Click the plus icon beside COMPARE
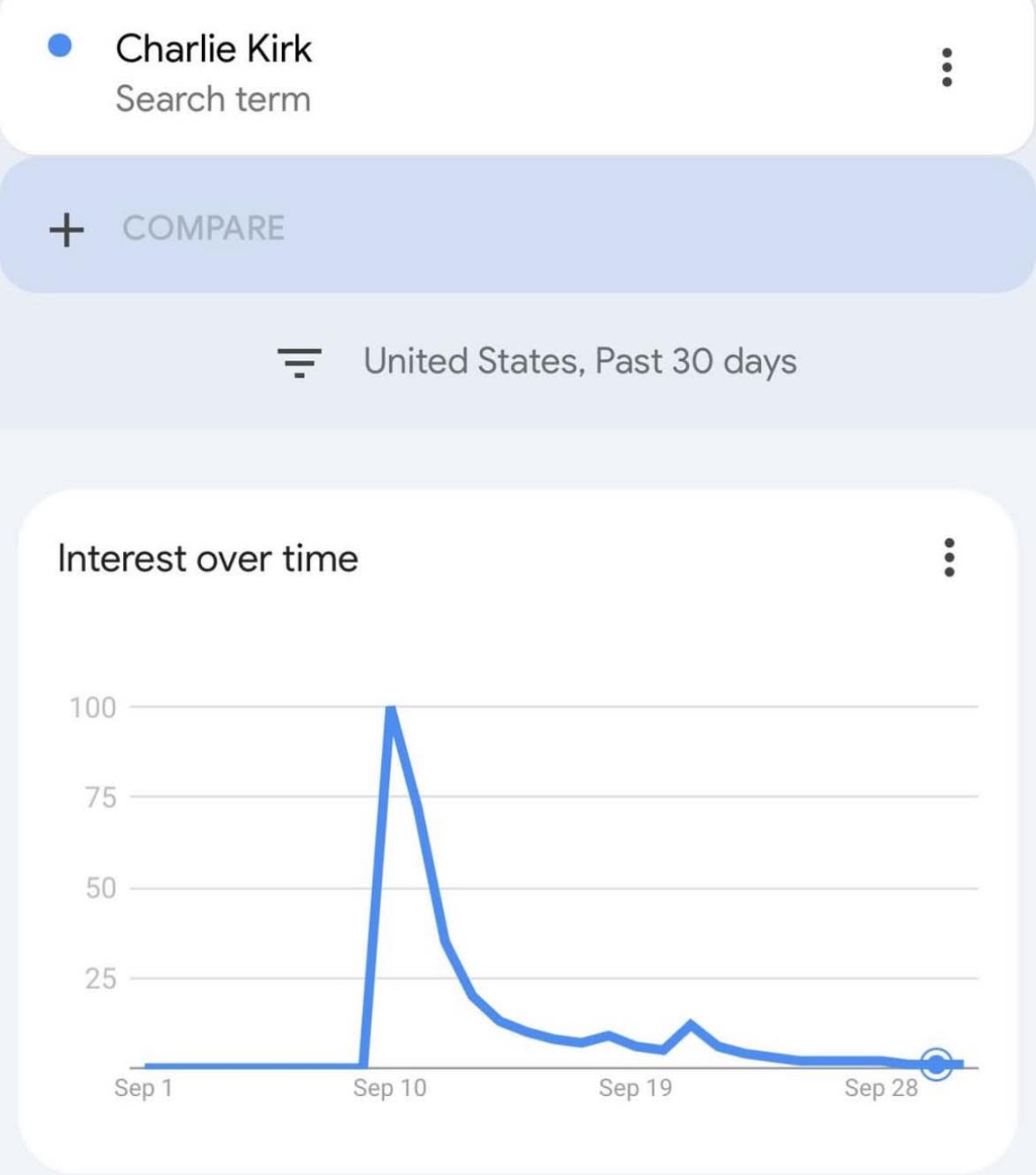Image resolution: width=1036 pixels, height=1175 pixels. pos(67,229)
